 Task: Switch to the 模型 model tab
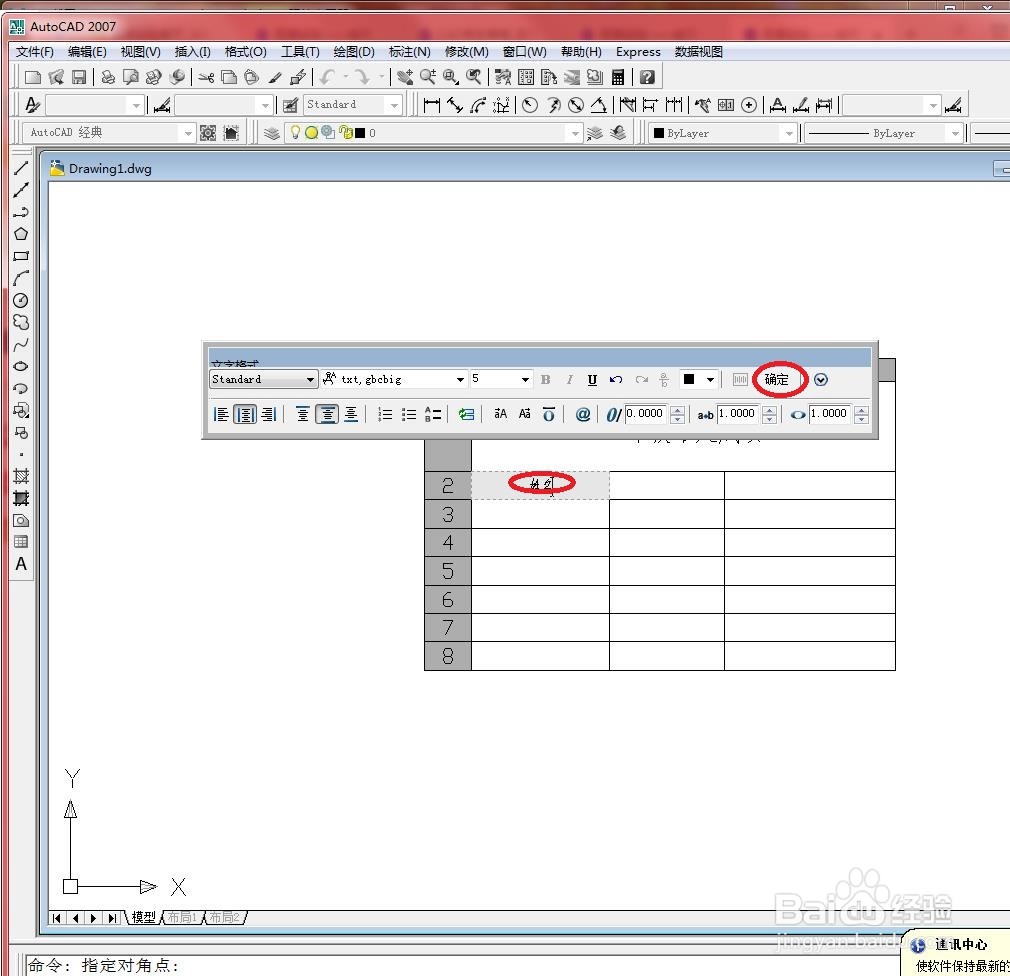144,917
